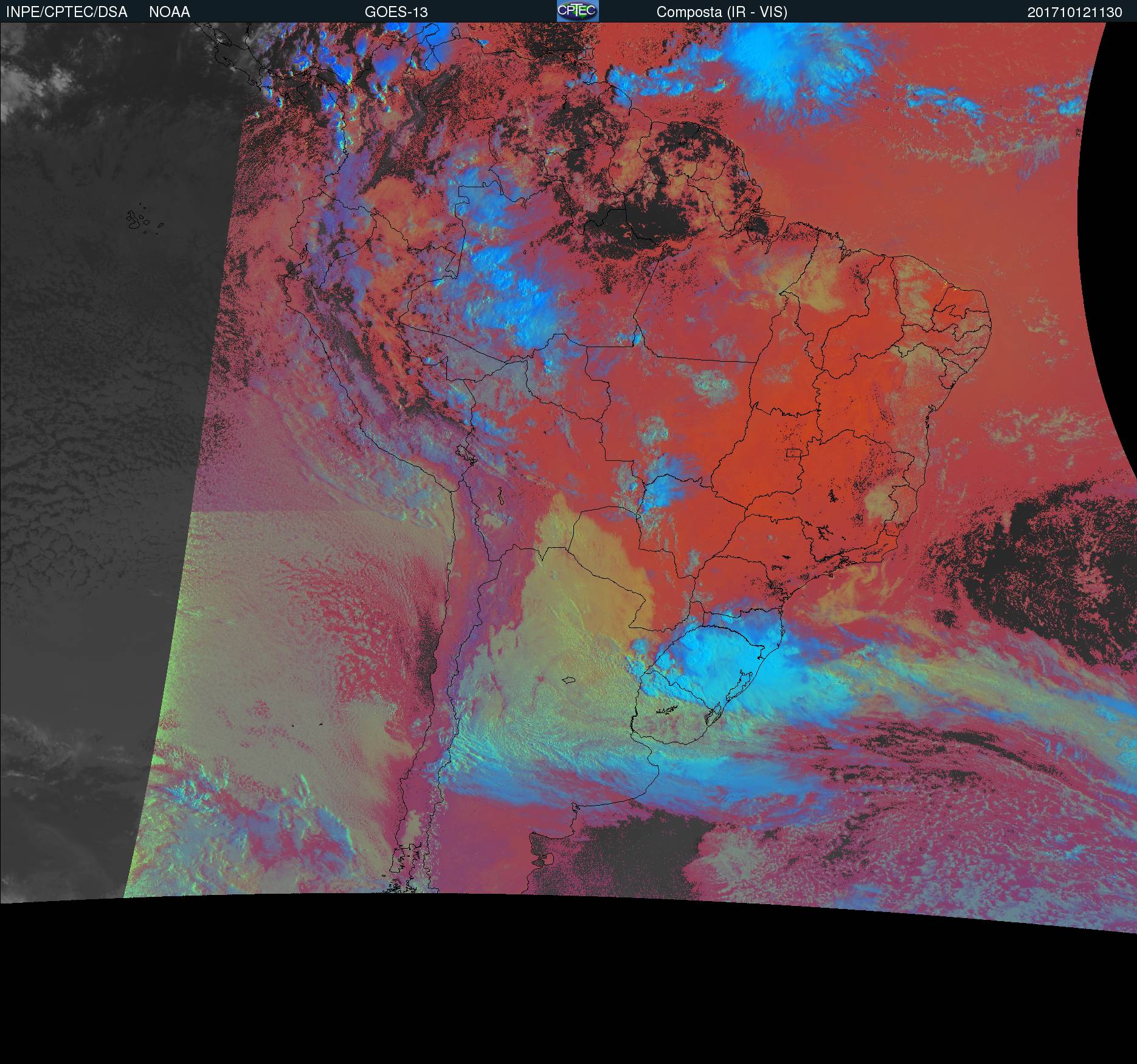
Task: Click the CPTEC logo in the header
Action: pos(577,11)
